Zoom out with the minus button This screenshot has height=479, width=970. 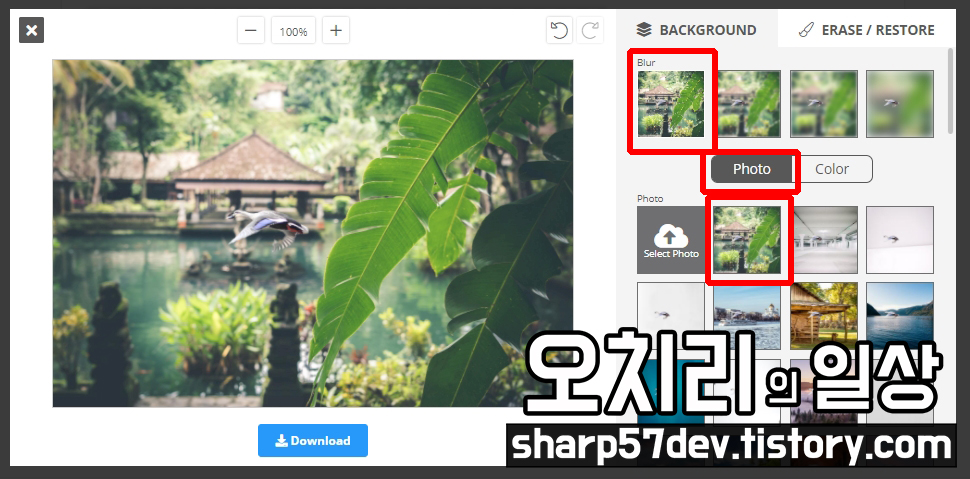251,30
